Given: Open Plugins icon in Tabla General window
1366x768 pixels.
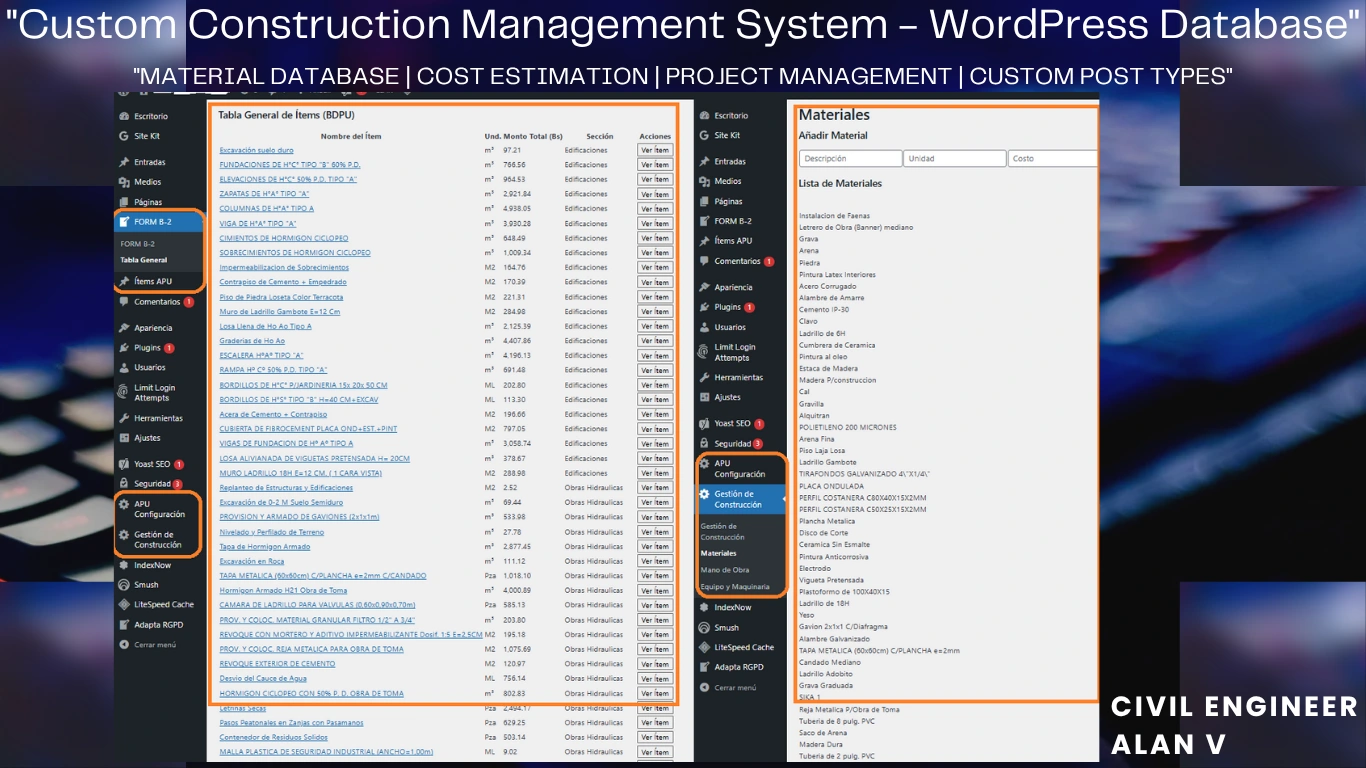Looking at the screenshot, I should (124, 348).
